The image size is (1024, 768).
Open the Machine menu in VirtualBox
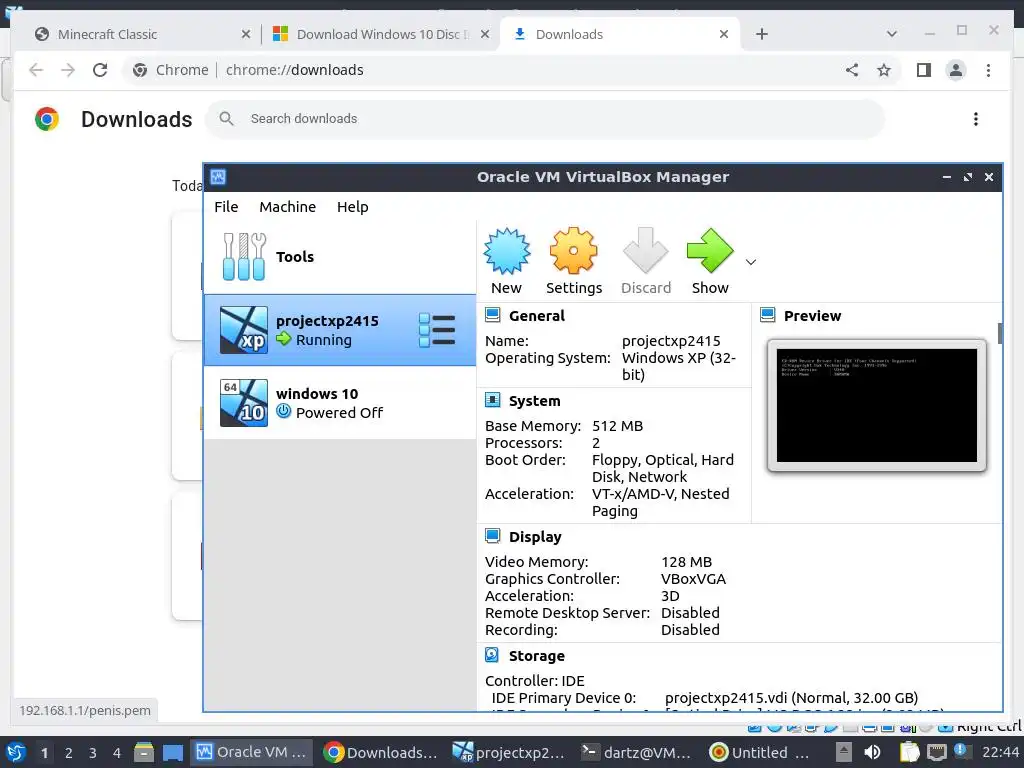point(287,207)
